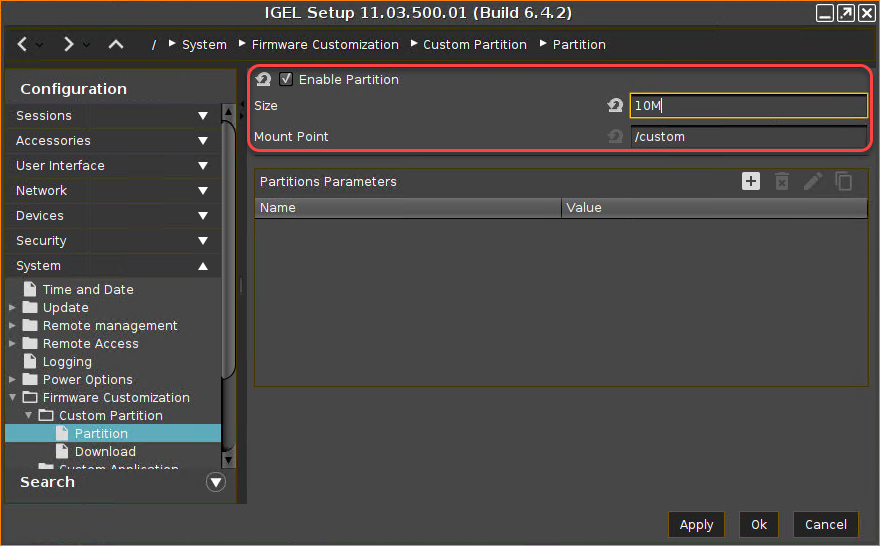Open the Network configuration section

[111, 191]
